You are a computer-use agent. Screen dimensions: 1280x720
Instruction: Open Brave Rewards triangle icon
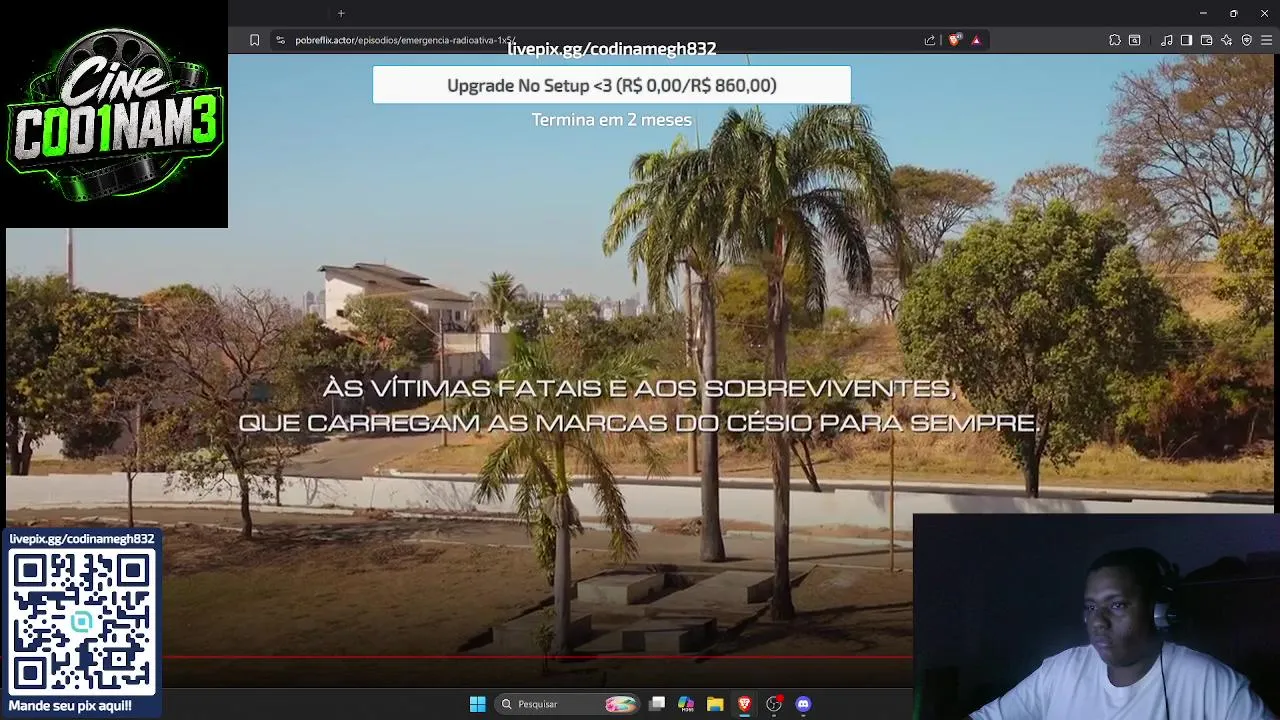tap(976, 40)
